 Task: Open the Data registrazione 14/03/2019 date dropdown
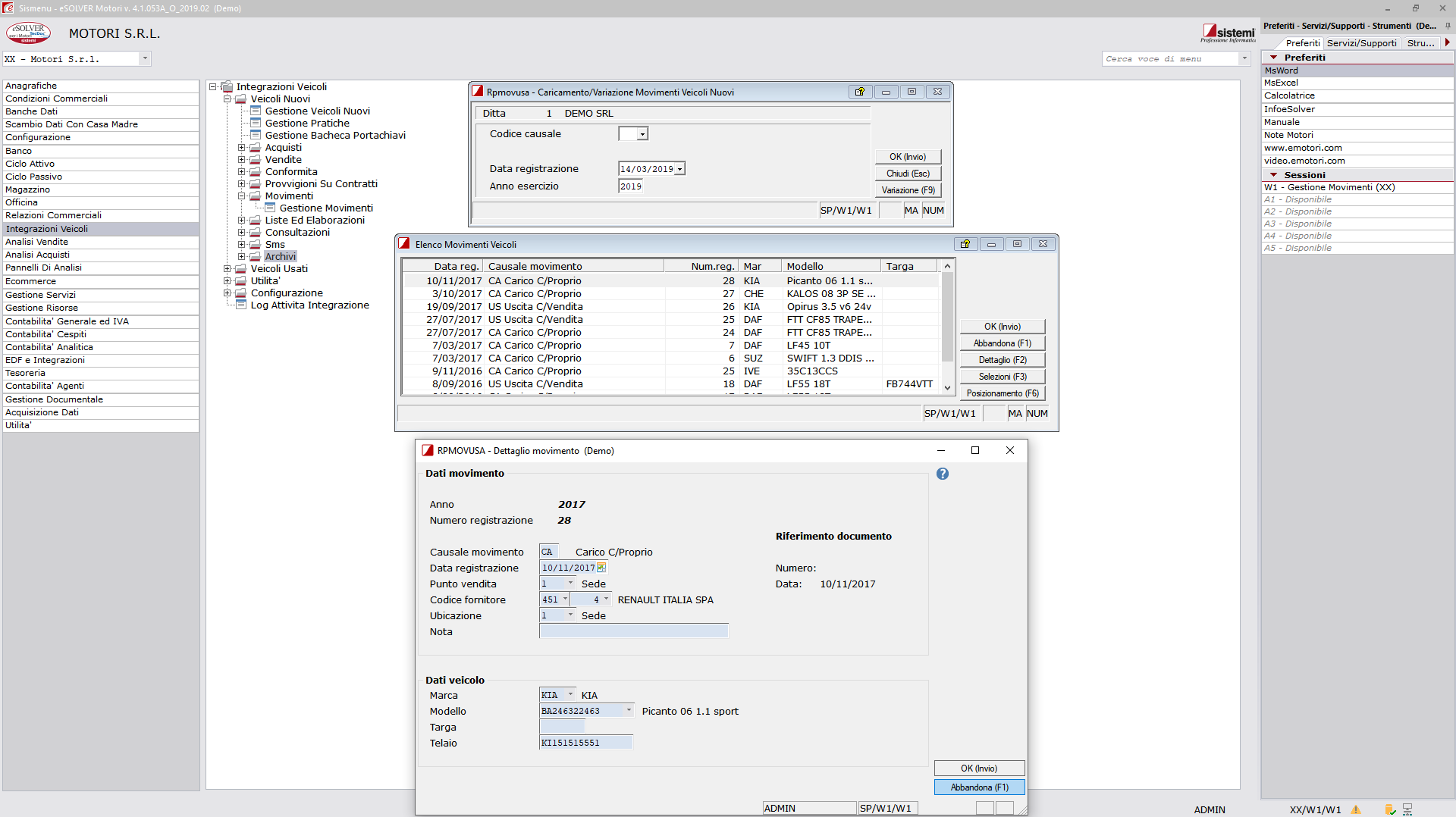pyautogui.click(x=679, y=169)
